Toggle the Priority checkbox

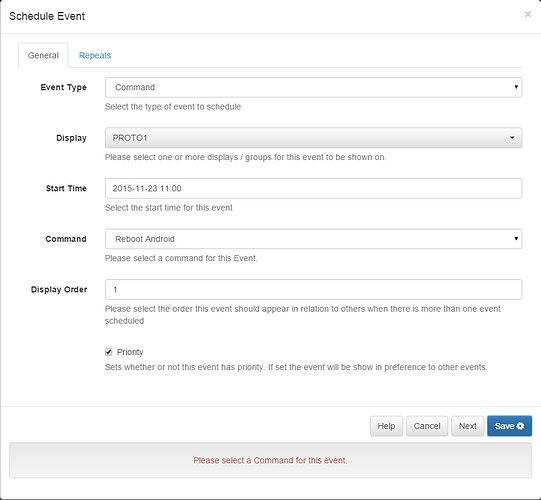(108, 352)
